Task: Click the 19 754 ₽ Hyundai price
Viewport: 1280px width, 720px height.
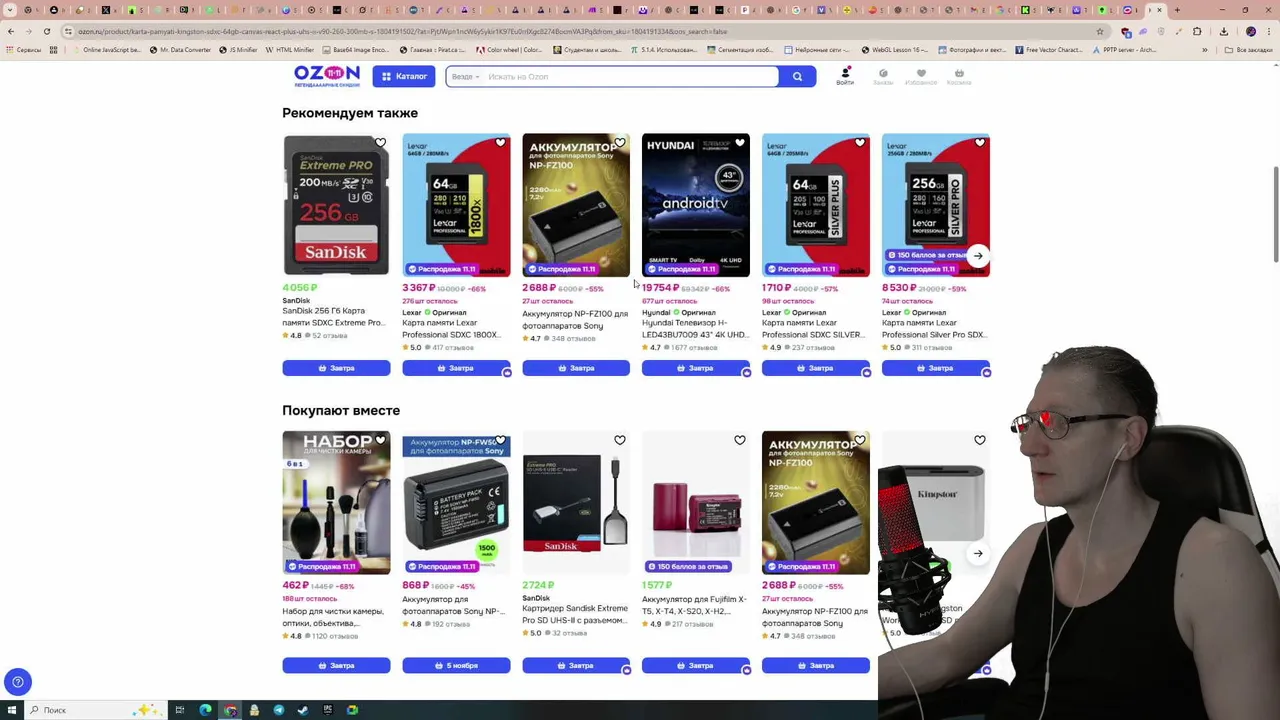Action: [x=660, y=288]
